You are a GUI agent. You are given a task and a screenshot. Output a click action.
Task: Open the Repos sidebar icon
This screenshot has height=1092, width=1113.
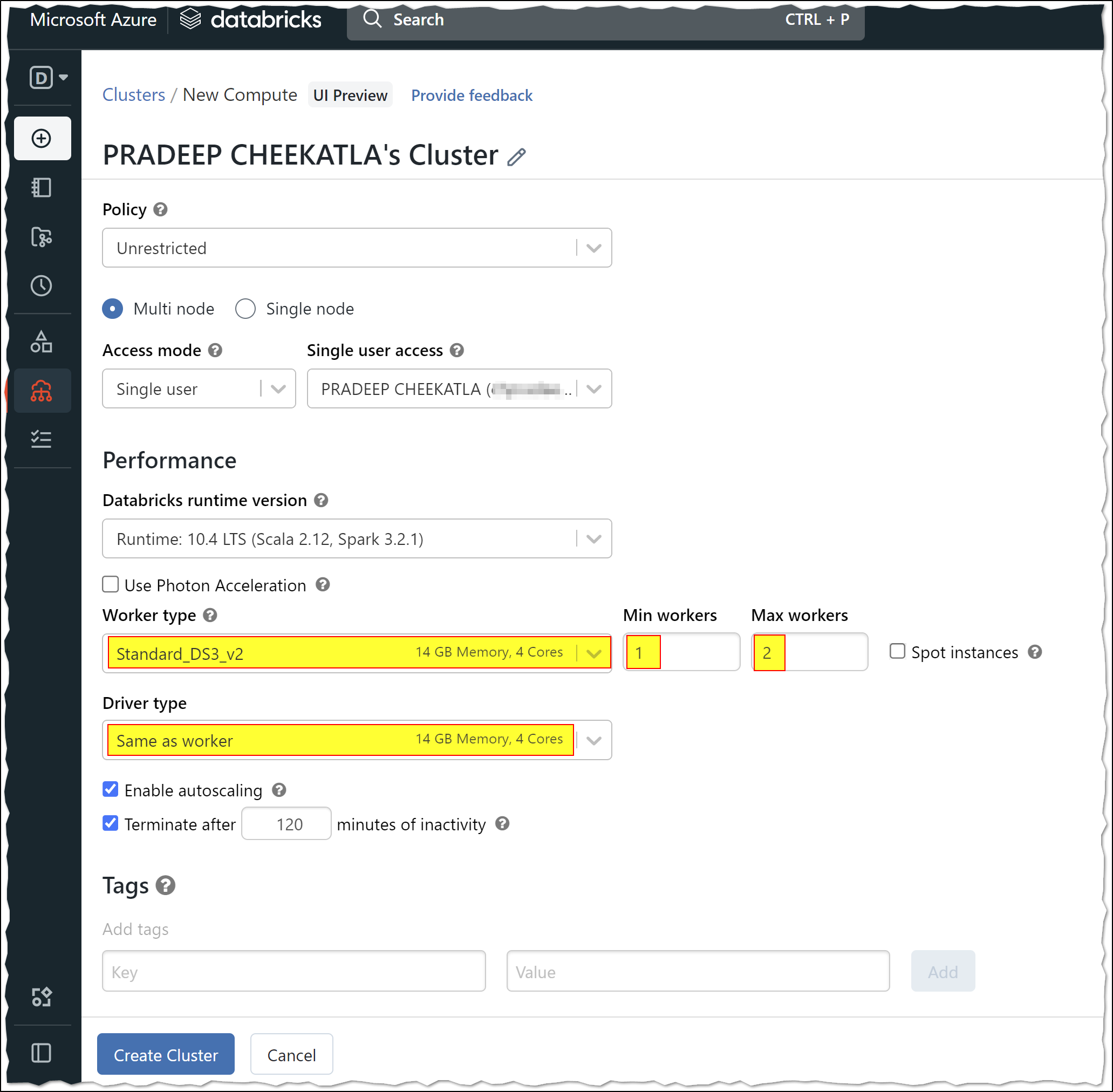(42, 237)
